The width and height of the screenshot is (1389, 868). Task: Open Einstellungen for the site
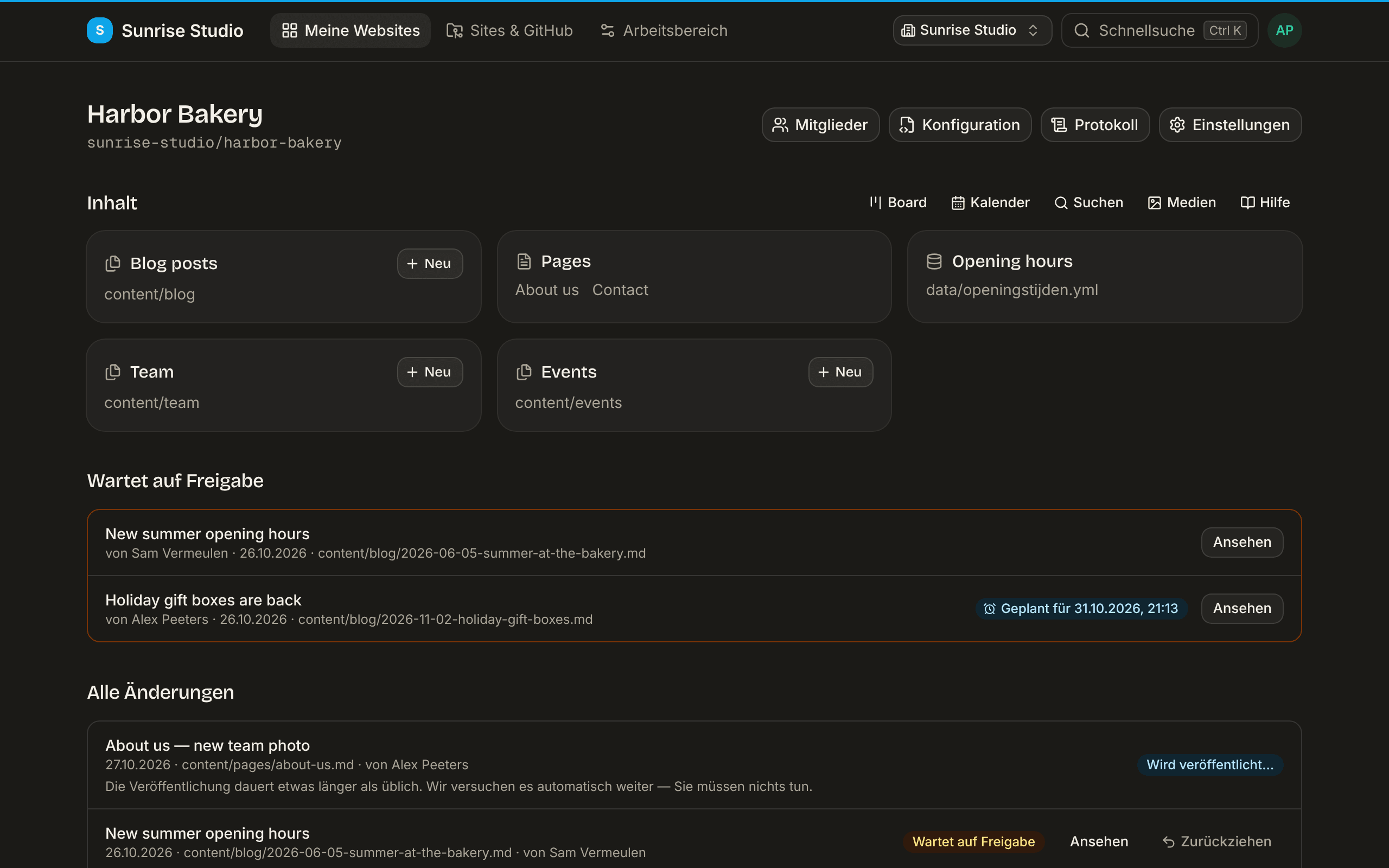click(x=1230, y=125)
